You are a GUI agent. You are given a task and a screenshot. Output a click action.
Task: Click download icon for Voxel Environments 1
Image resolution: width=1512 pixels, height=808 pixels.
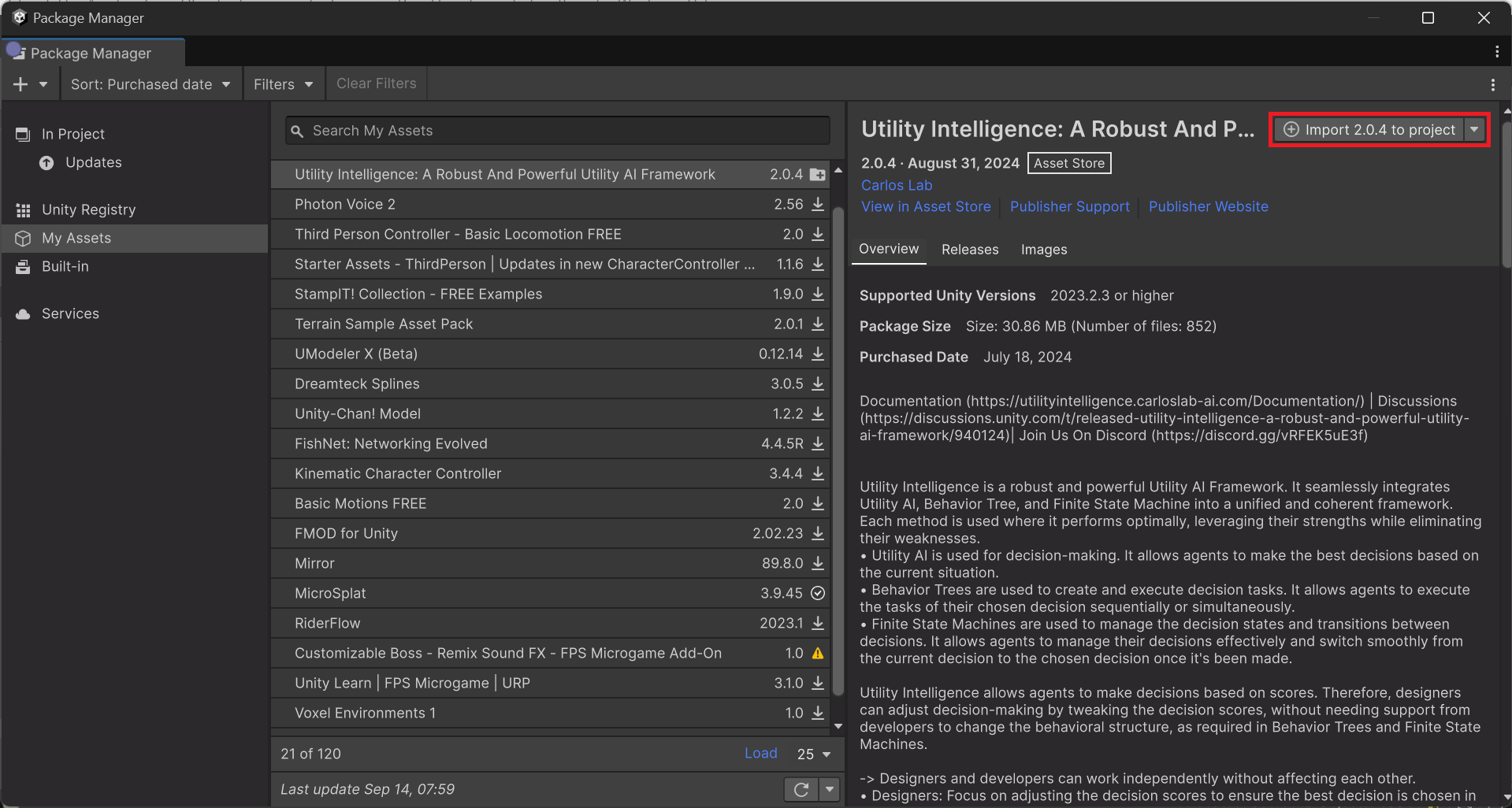click(x=818, y=713)
